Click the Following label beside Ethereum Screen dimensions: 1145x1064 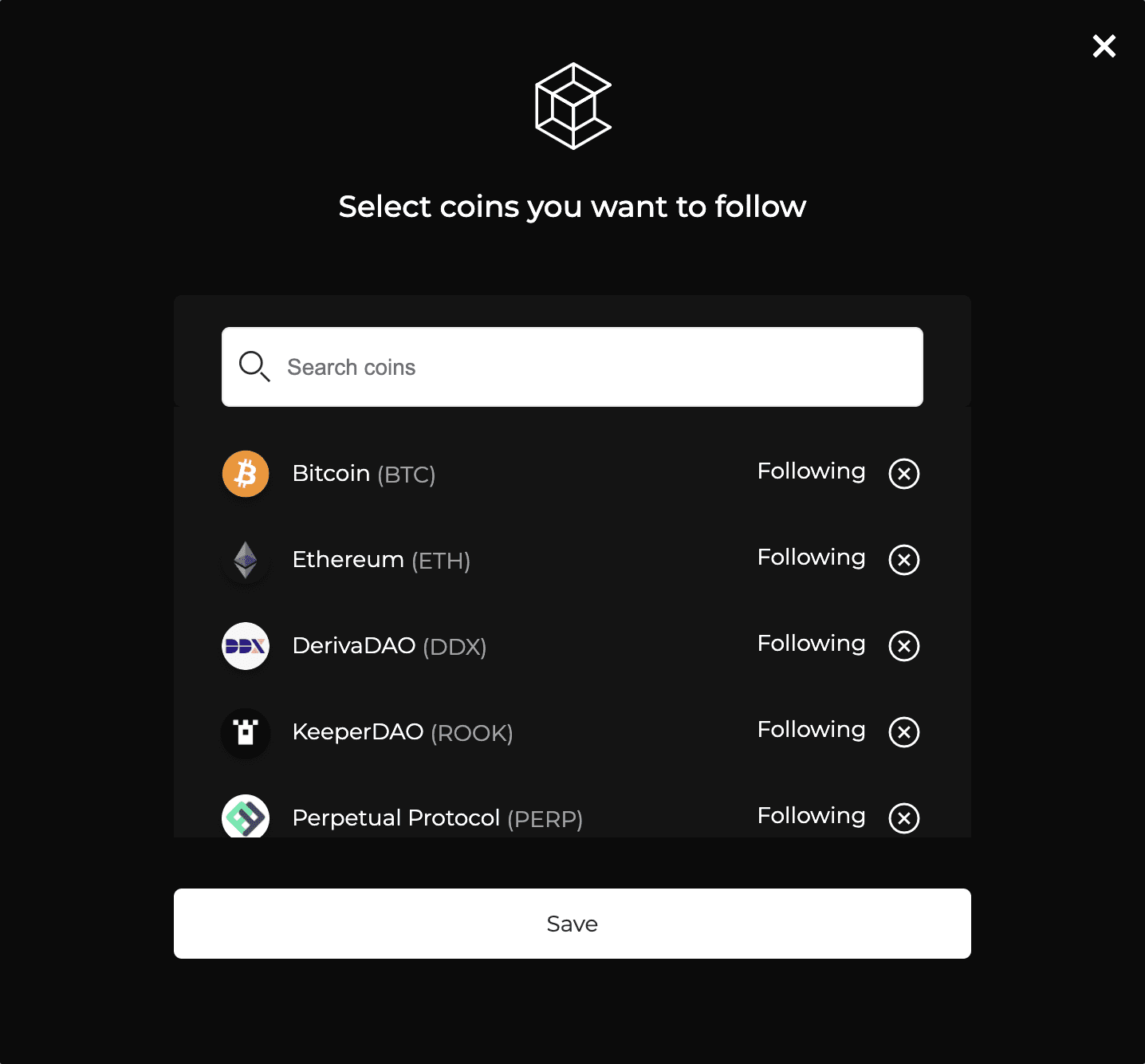click(x=811, y=557)
